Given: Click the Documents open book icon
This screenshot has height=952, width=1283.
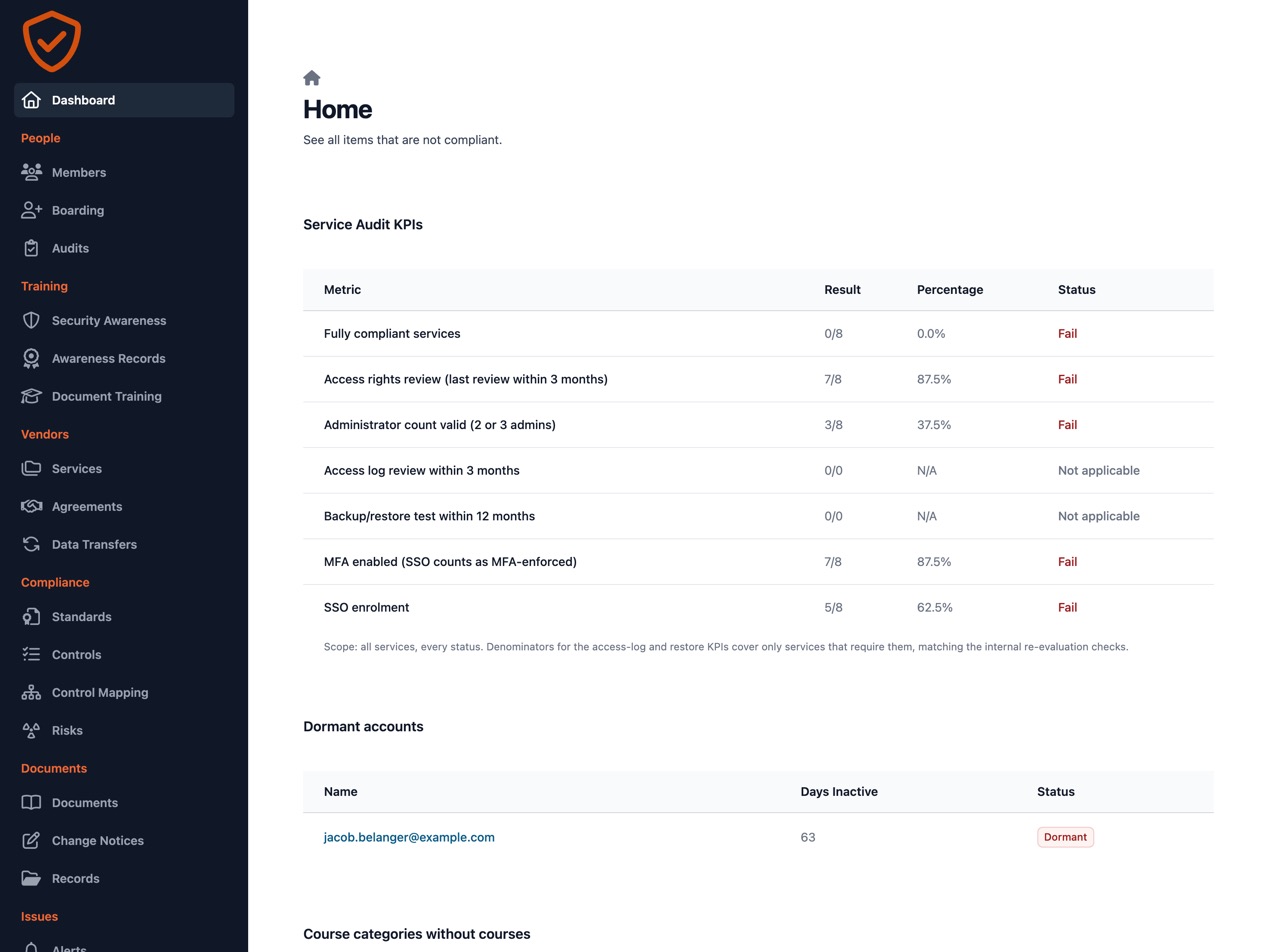Looking at the screenshot, I should [31, 802].
